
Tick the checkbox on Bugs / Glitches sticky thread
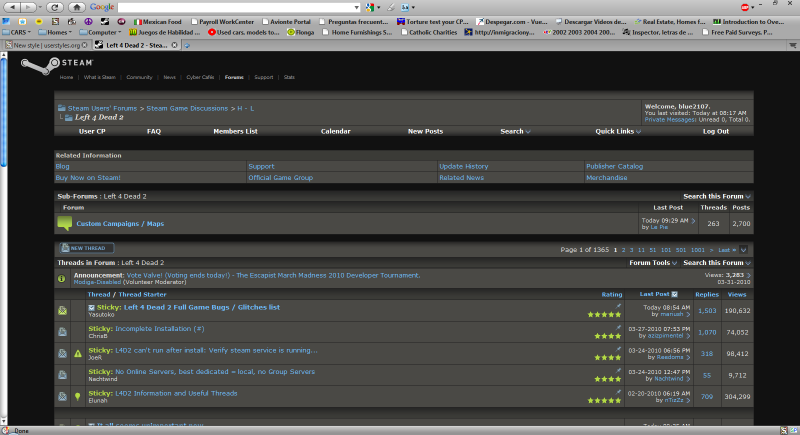[x=91, y=308]
